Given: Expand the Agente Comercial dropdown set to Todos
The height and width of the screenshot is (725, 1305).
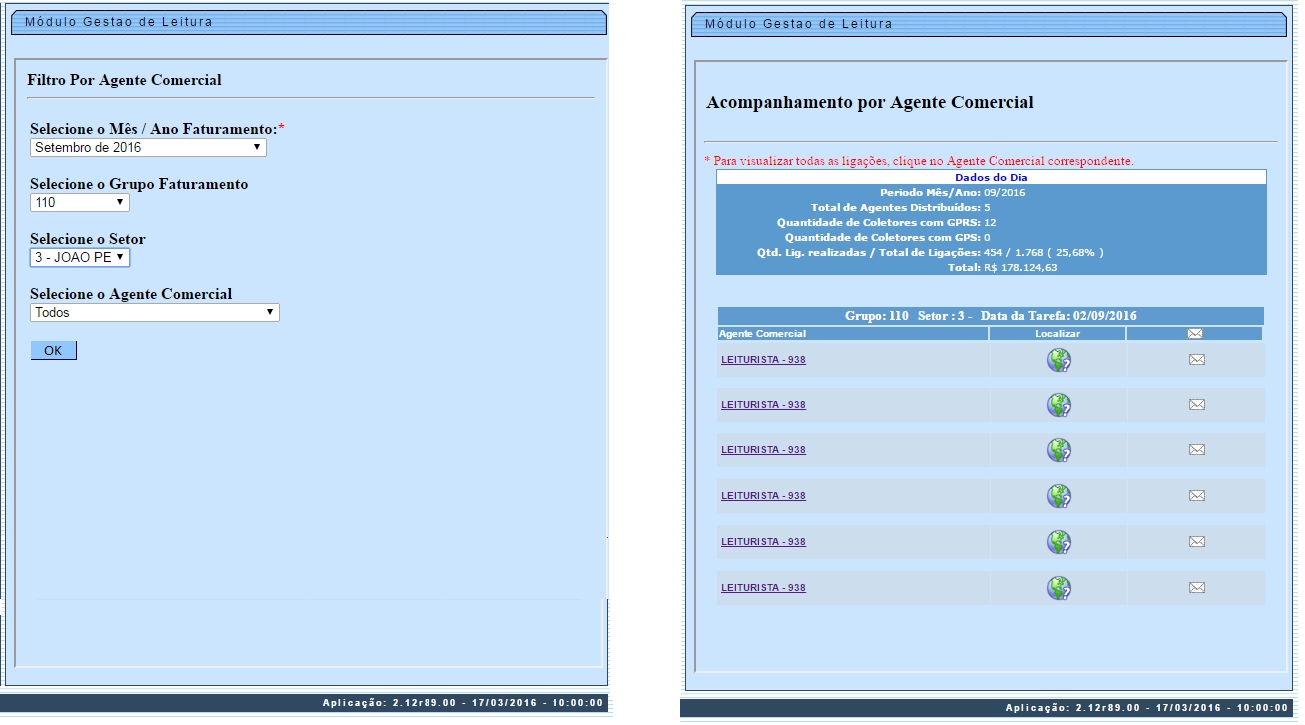Looking at the screenshot, I should click(x=154, y=312).
